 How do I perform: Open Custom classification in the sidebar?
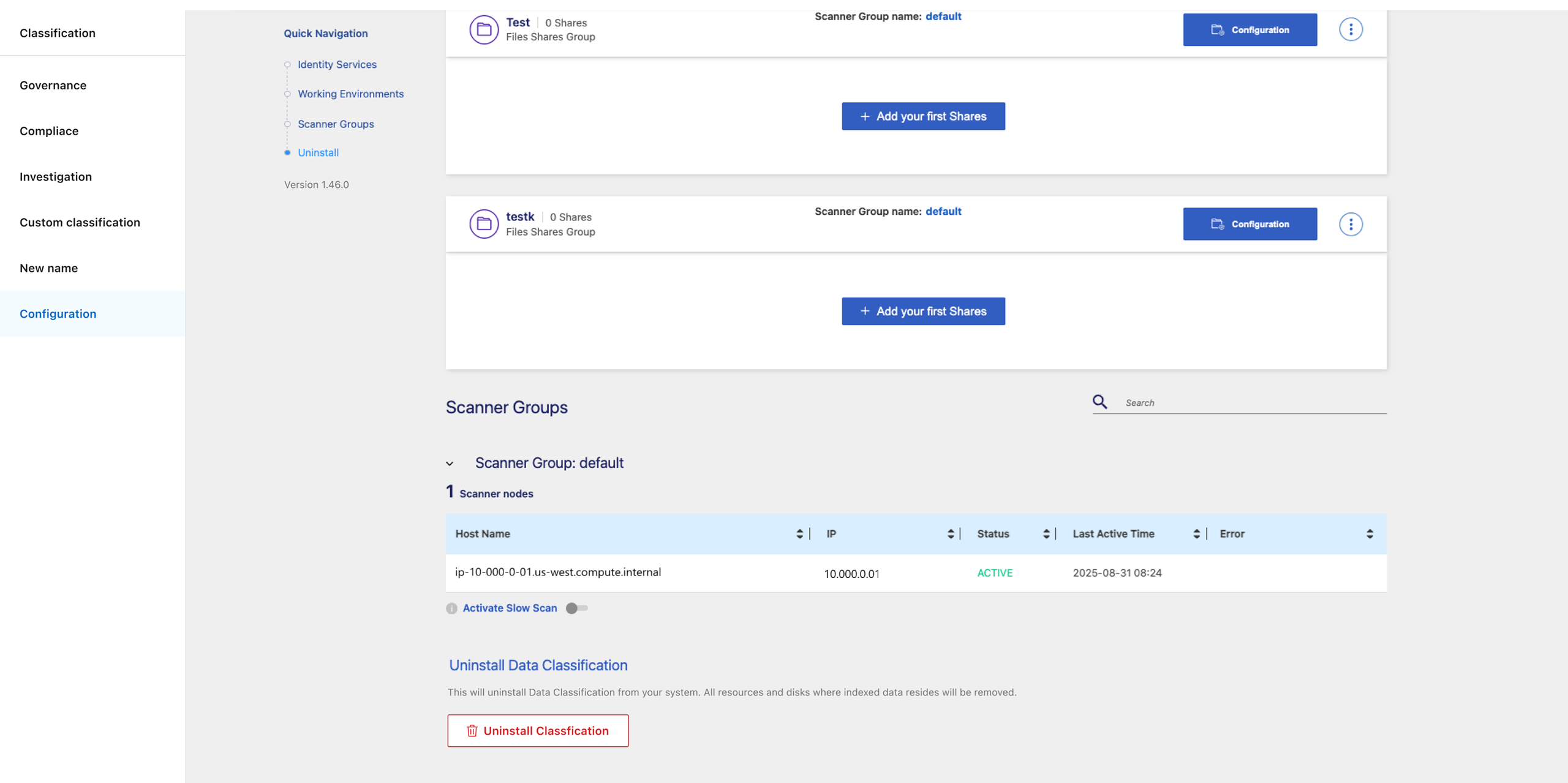tap(80, 222)
